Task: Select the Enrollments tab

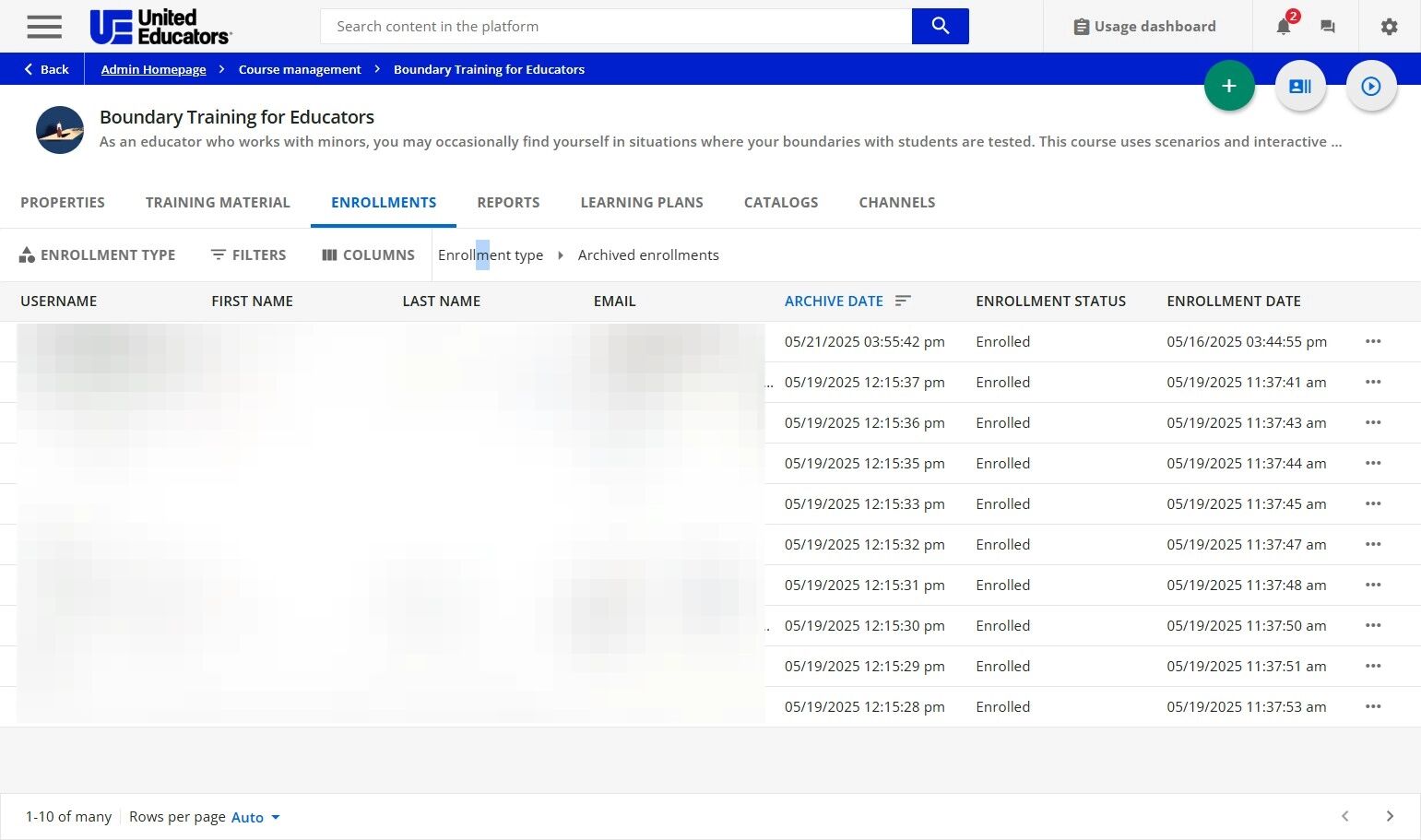Action: click(384, 203)
